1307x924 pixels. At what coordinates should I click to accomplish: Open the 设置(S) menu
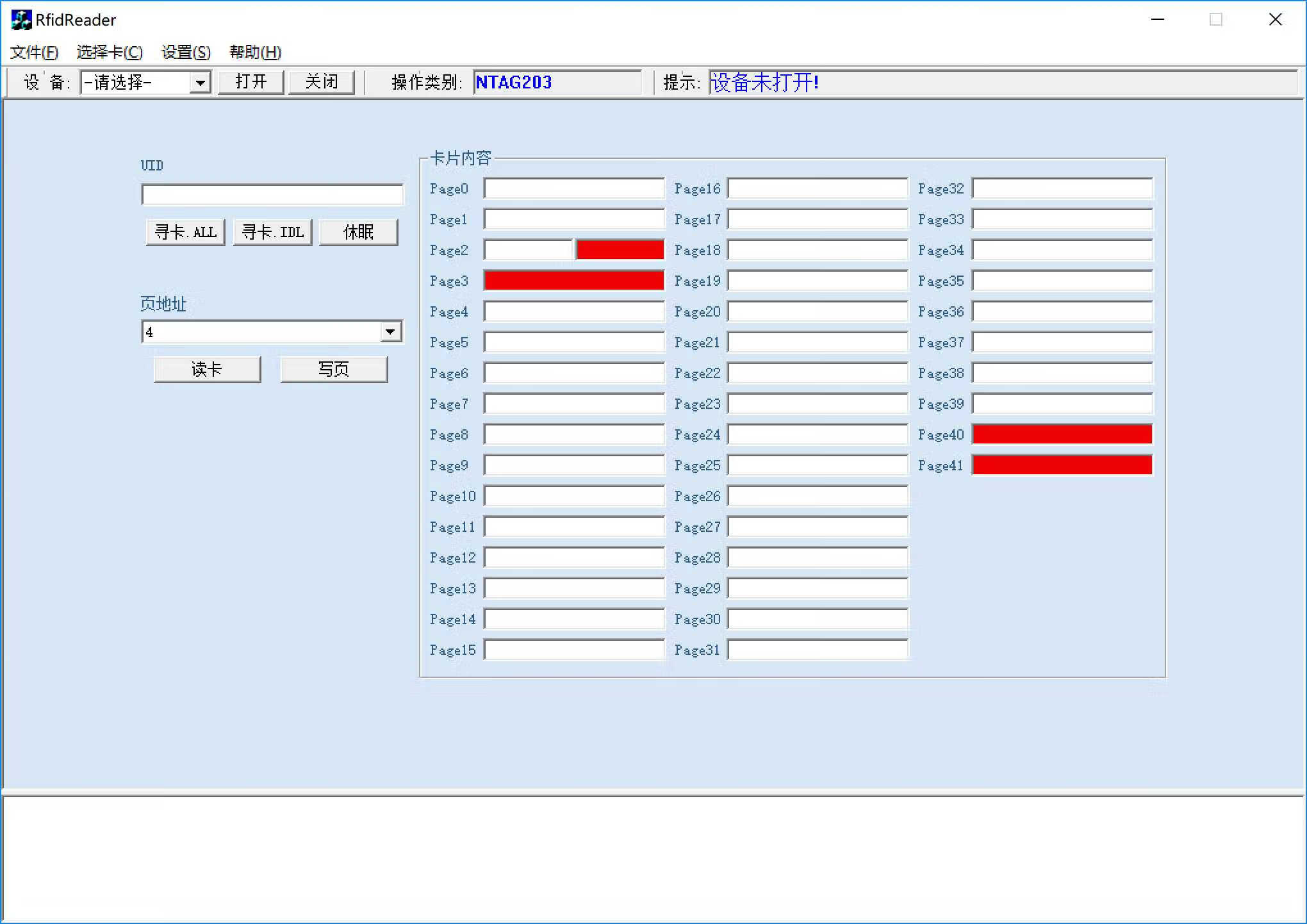point(186,52)
